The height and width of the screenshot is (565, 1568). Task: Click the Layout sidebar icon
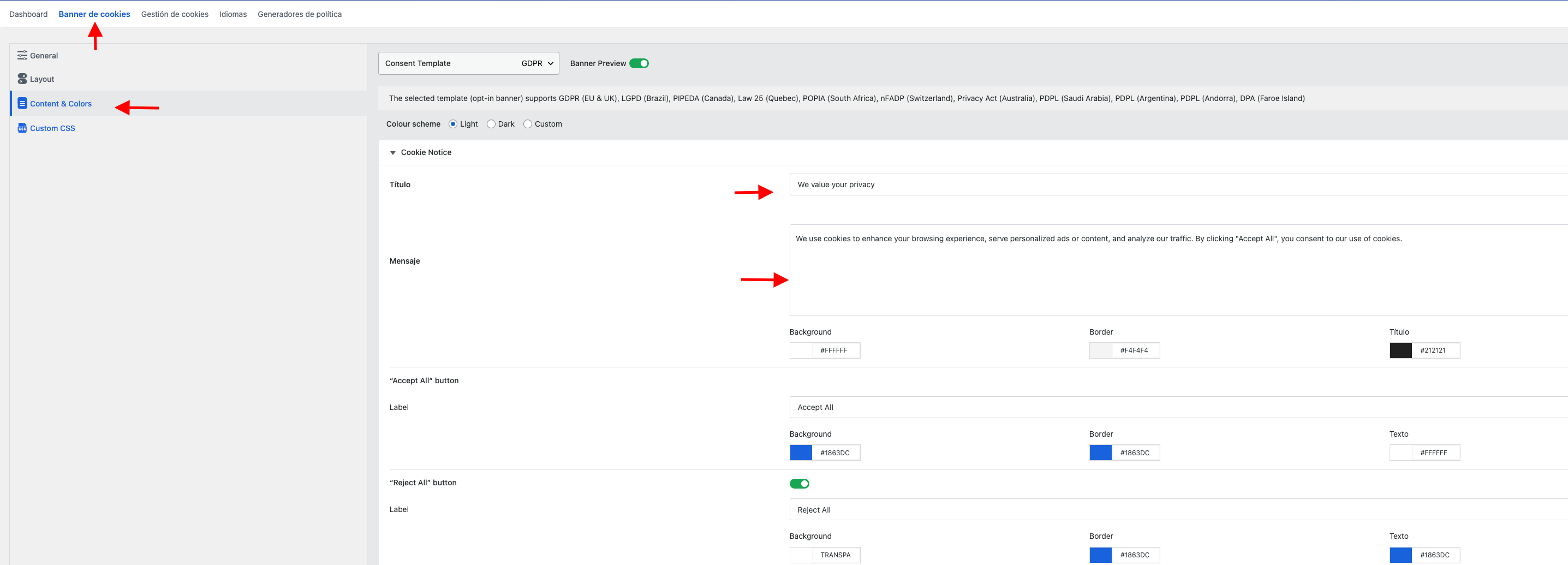click(22, 79)
